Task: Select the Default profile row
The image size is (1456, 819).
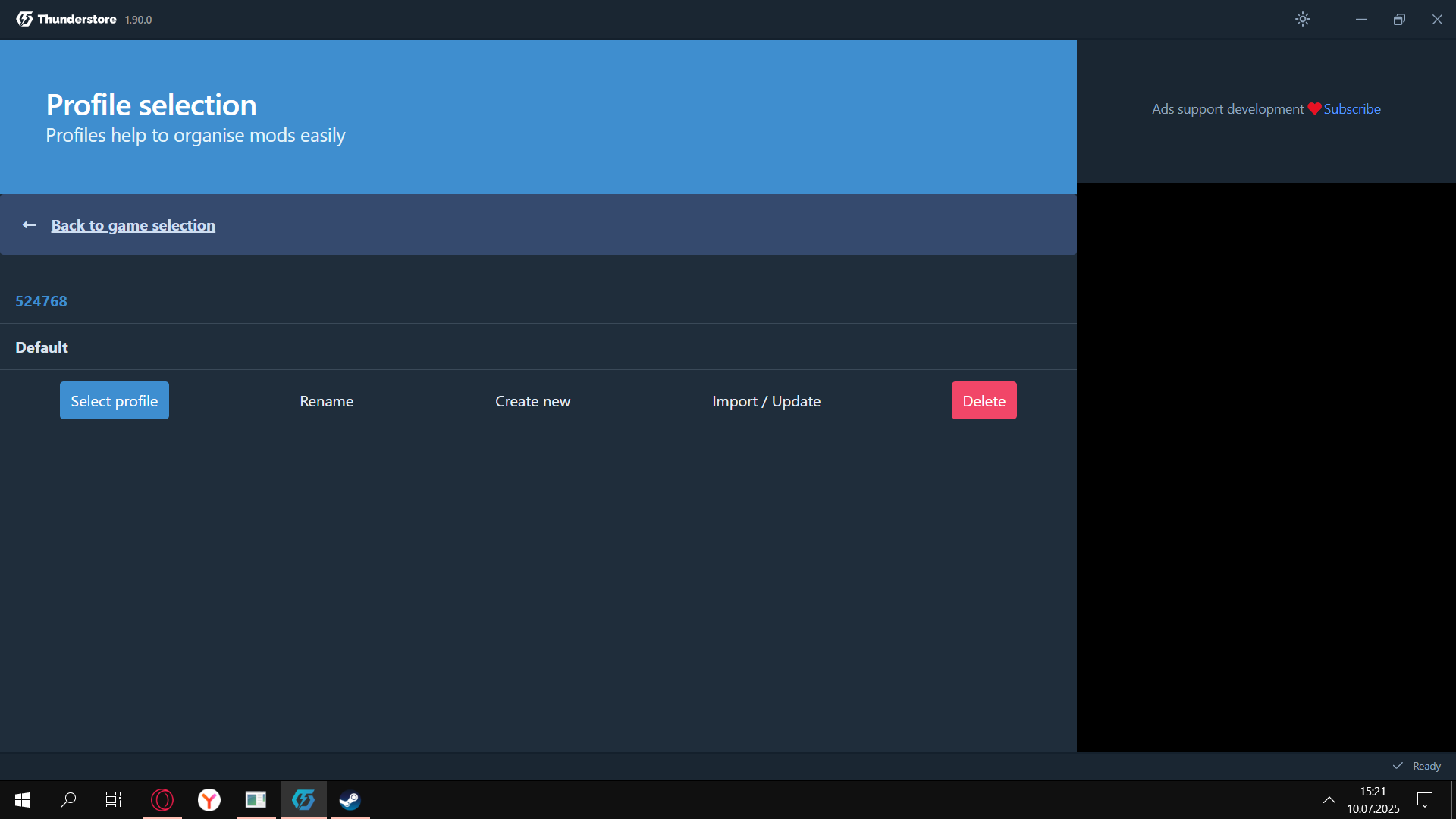Action: tap(538, 347)
